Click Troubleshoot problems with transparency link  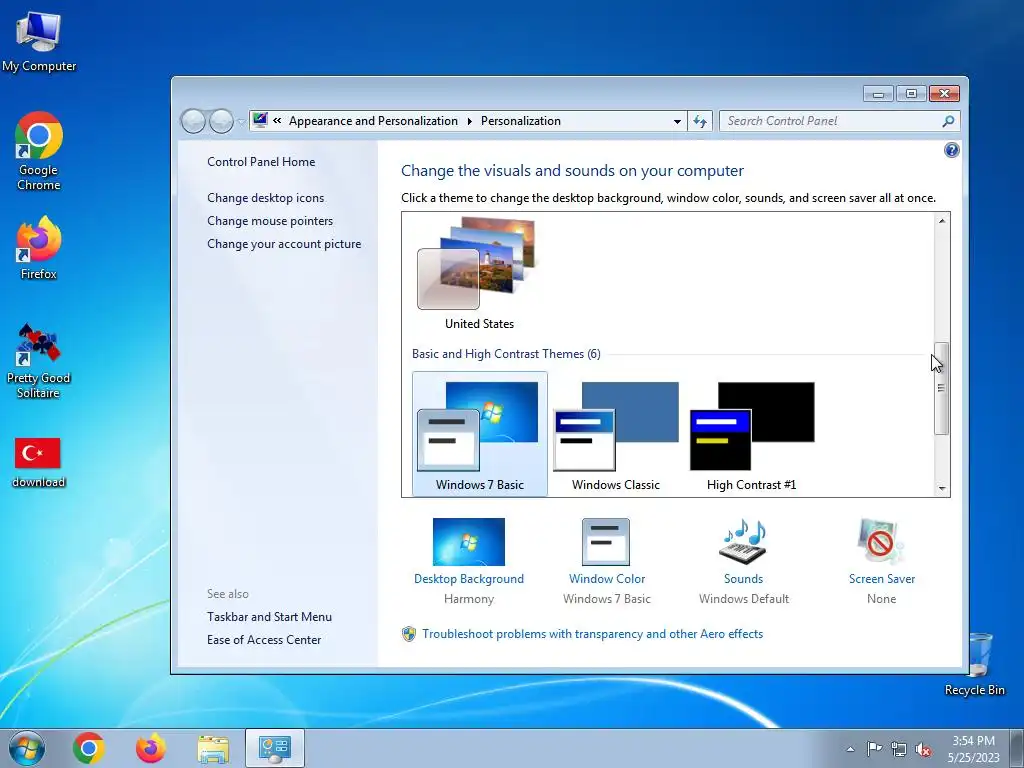click(592, 633)
